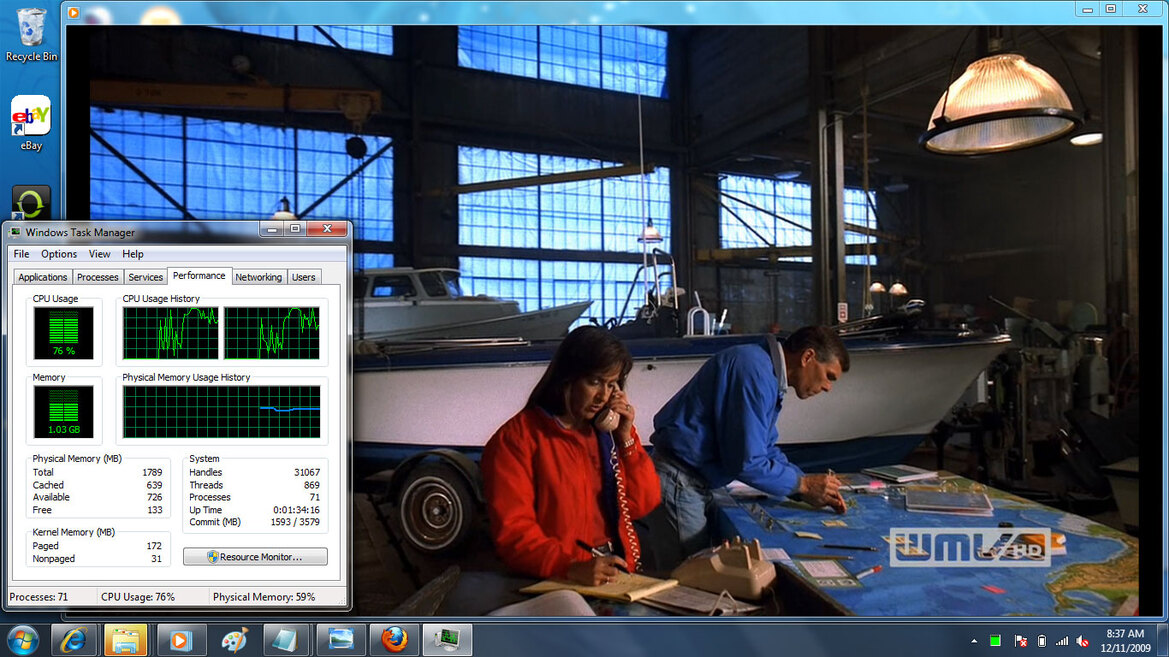
Task: Close the Windows Task Manager window
Action: (x=327, y=229)
